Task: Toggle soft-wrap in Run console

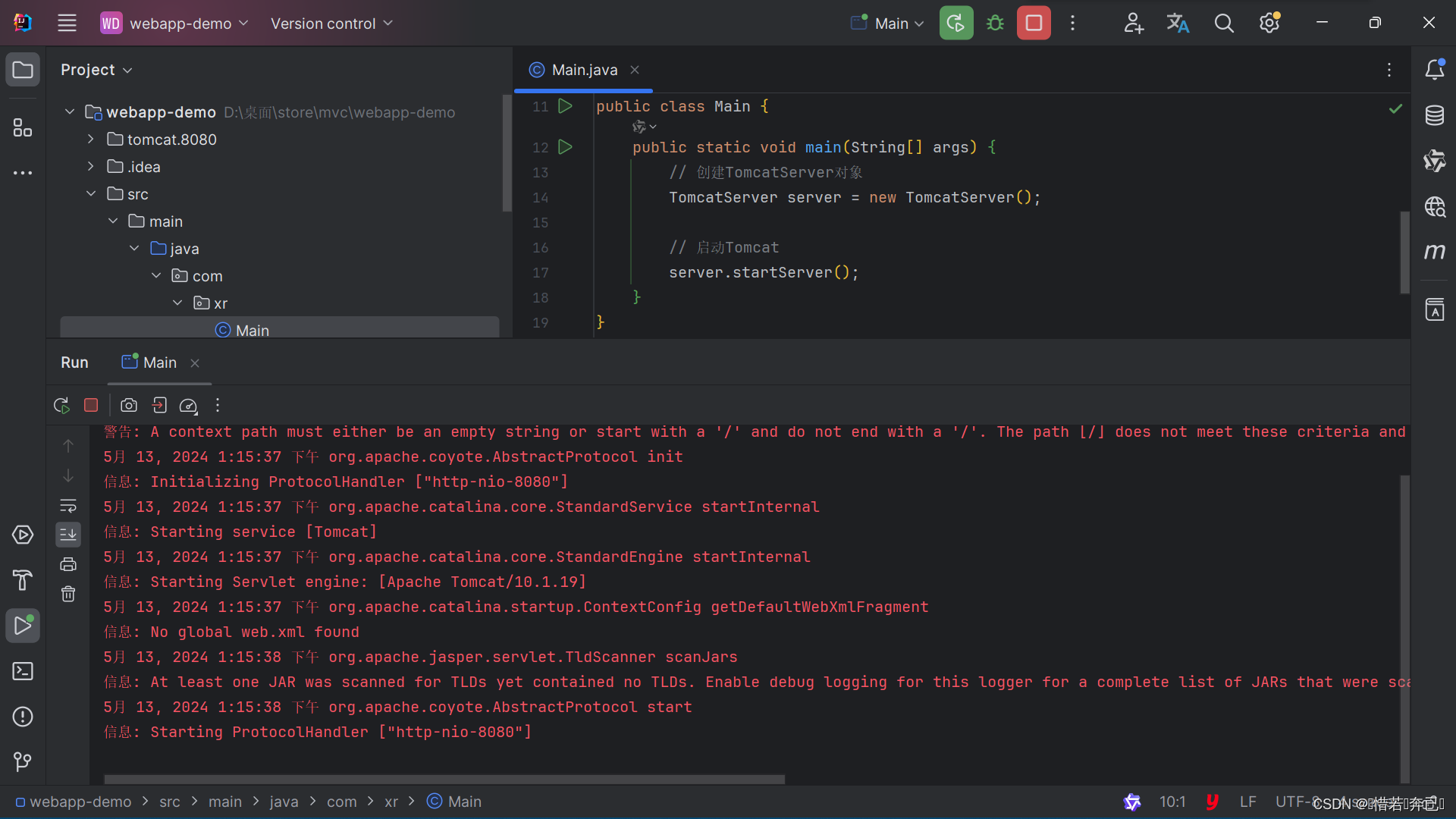Action: pos(68,506)
